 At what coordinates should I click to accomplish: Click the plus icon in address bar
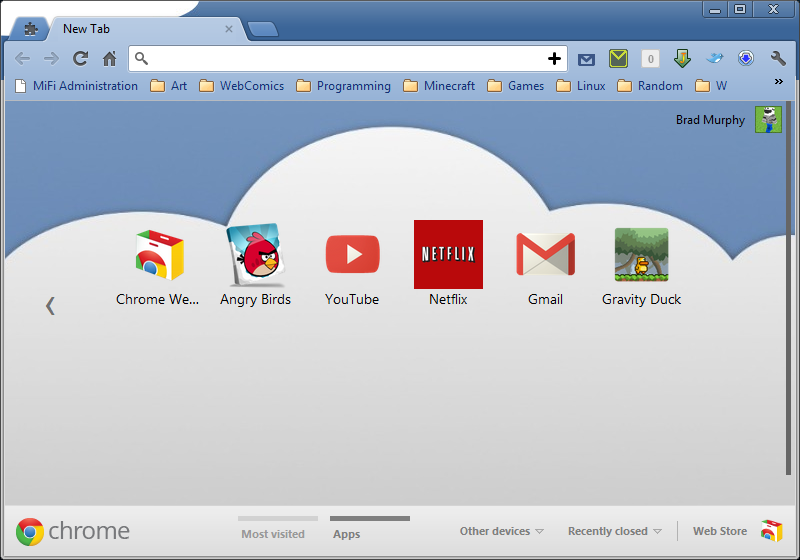point(554,59)
